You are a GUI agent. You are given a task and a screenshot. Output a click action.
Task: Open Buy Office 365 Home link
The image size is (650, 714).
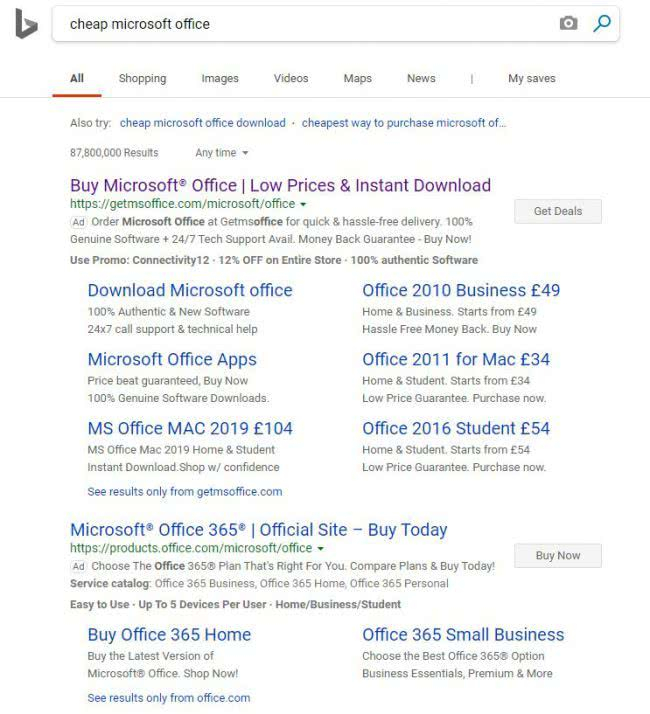point(169,635)
